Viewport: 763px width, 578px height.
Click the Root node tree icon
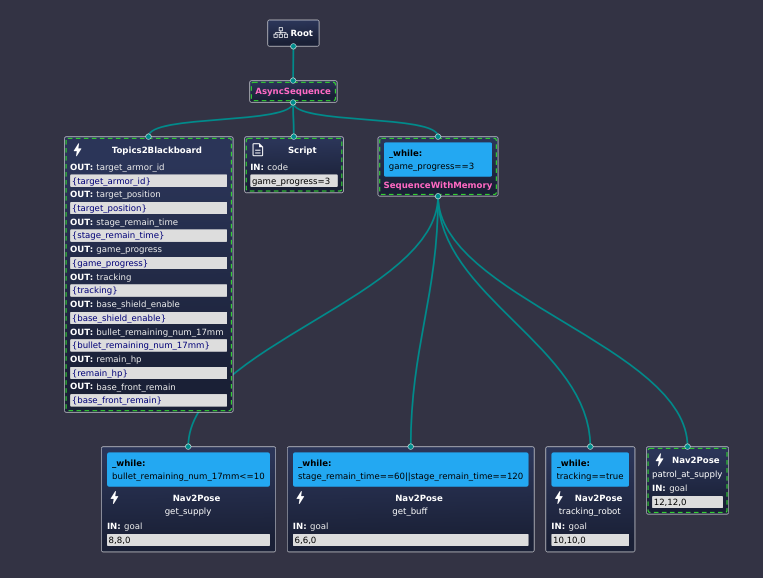280,33
